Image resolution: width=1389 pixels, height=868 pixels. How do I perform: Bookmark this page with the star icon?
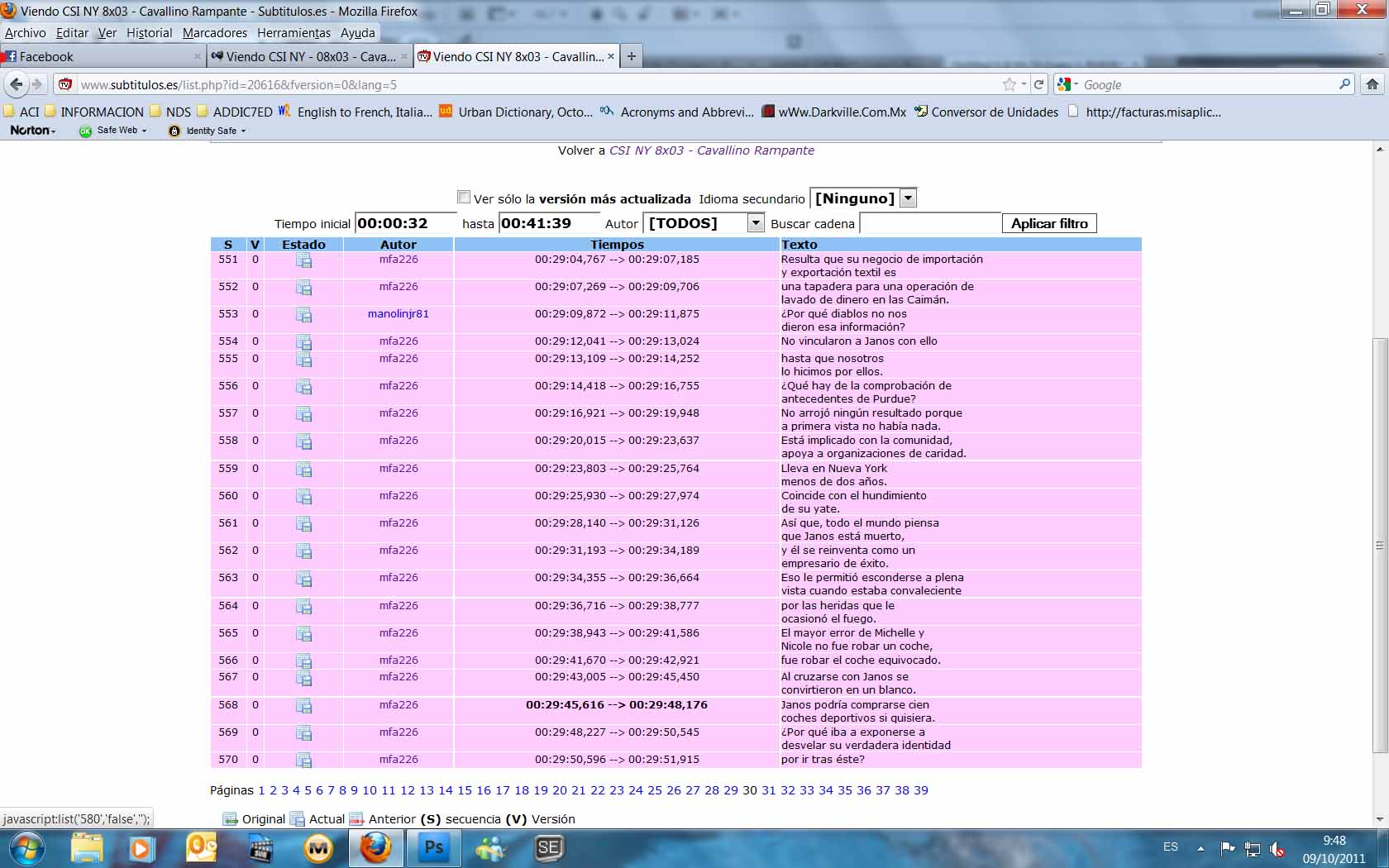point(1009,84)
